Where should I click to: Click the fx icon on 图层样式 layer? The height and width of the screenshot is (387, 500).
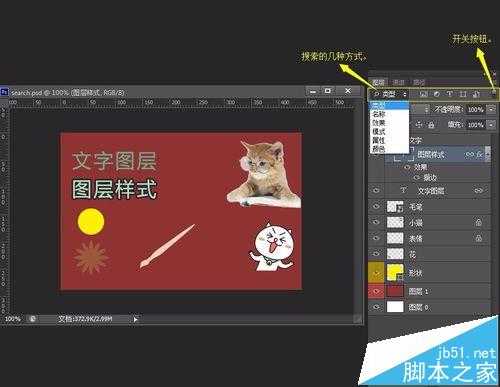(479, 154)
